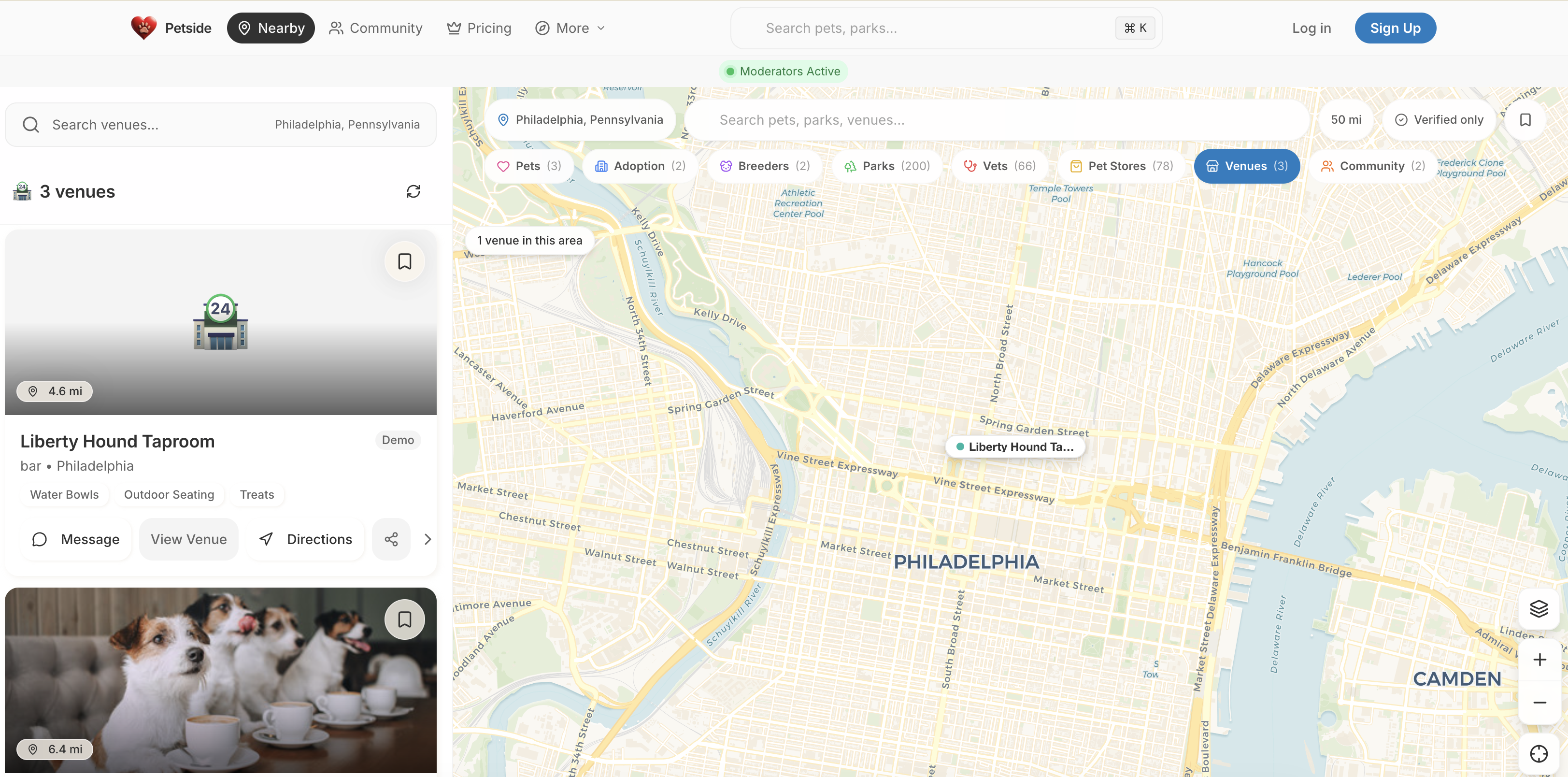Filter map by Adoption (2)
This screenshot has width=1568, height=777.
pyautogui.click(x=641, y=166)
